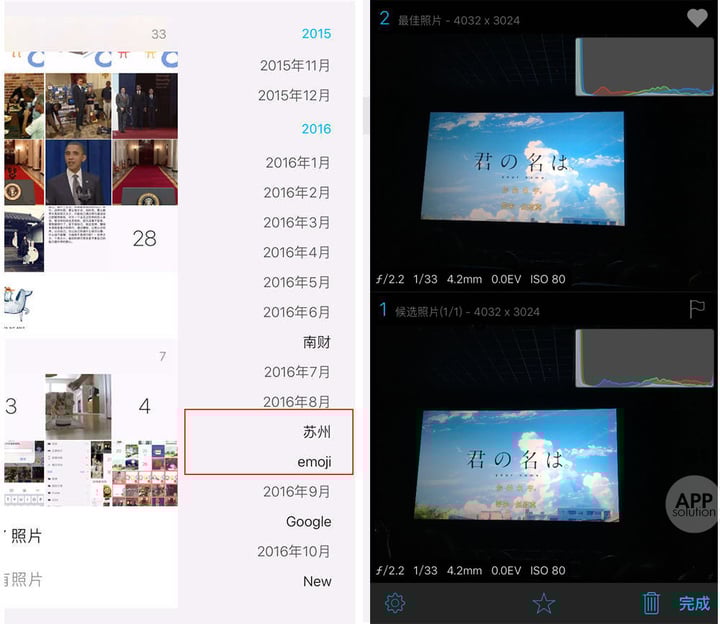Tap the trash can delete icon
Viewport: 720px width, 624px height.
click(x=651, y=603)
